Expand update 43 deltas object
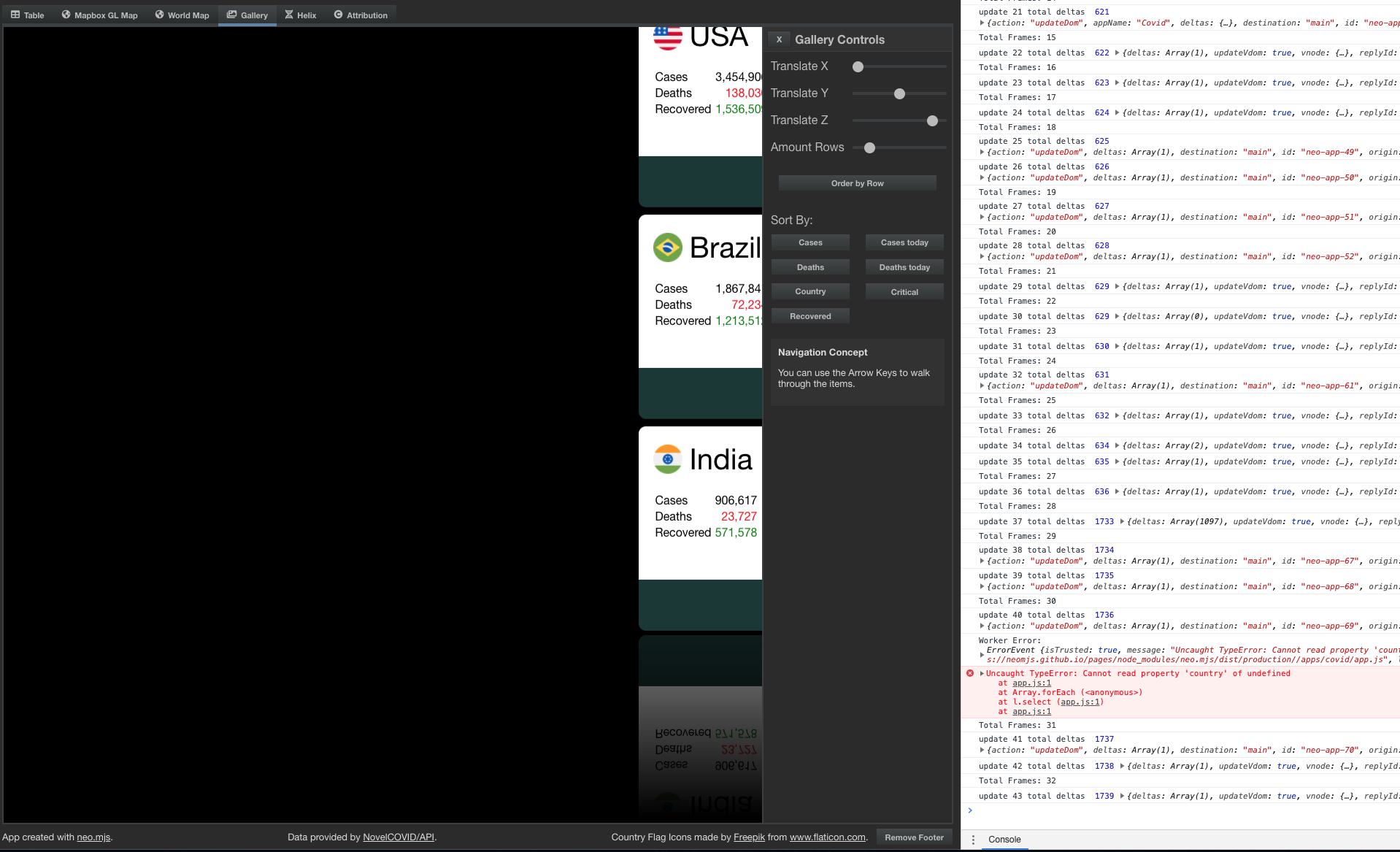1400x852 pixels. point(1122,796)
